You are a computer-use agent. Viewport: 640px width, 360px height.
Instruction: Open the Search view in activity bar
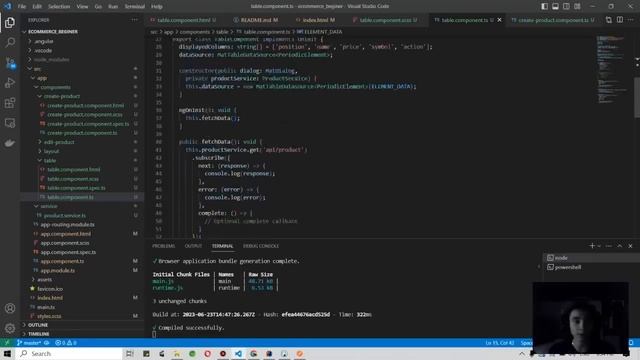coord(10,42)
